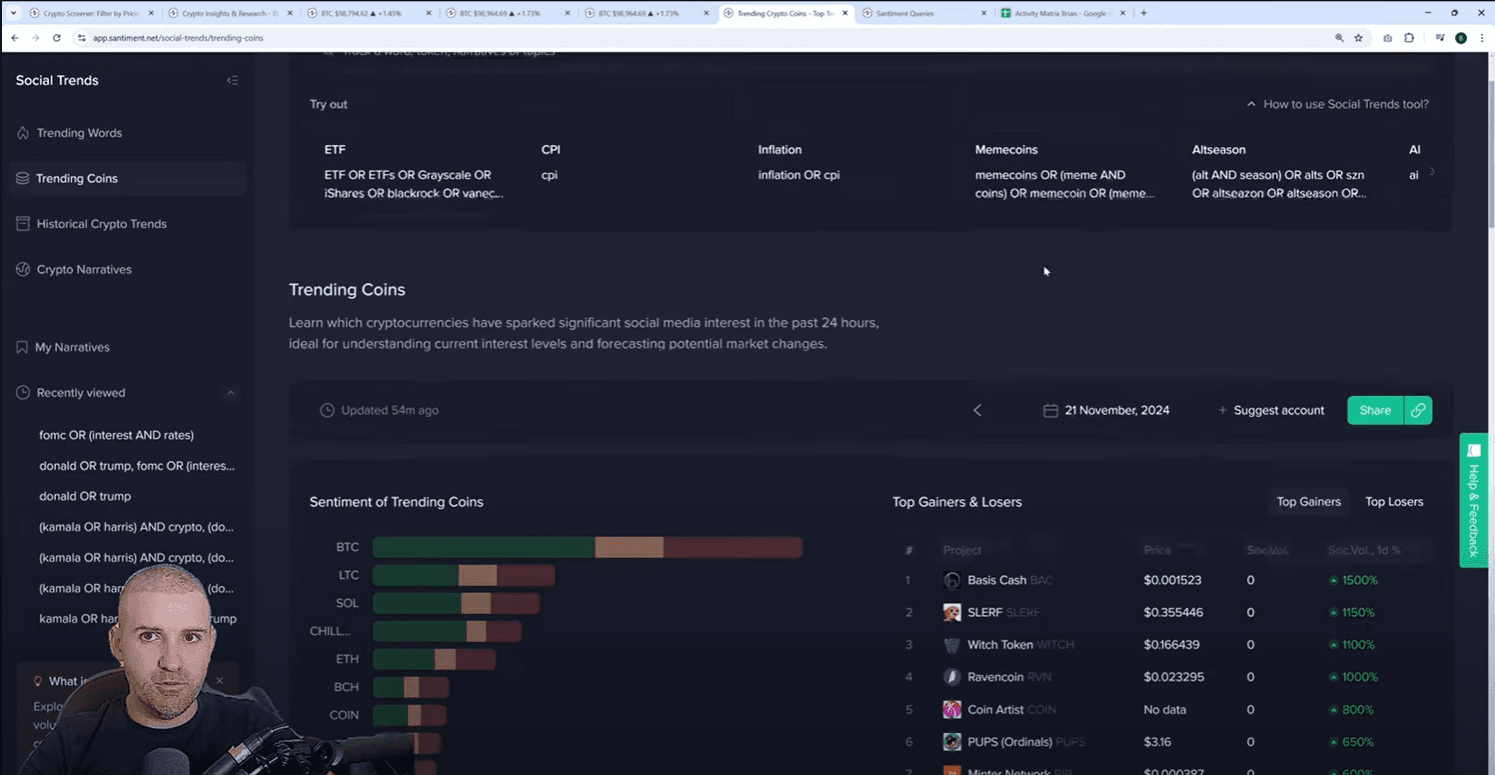Switch to Top Losers view
This screenshot has width=1495, height=775.
tap(1393, 502)
